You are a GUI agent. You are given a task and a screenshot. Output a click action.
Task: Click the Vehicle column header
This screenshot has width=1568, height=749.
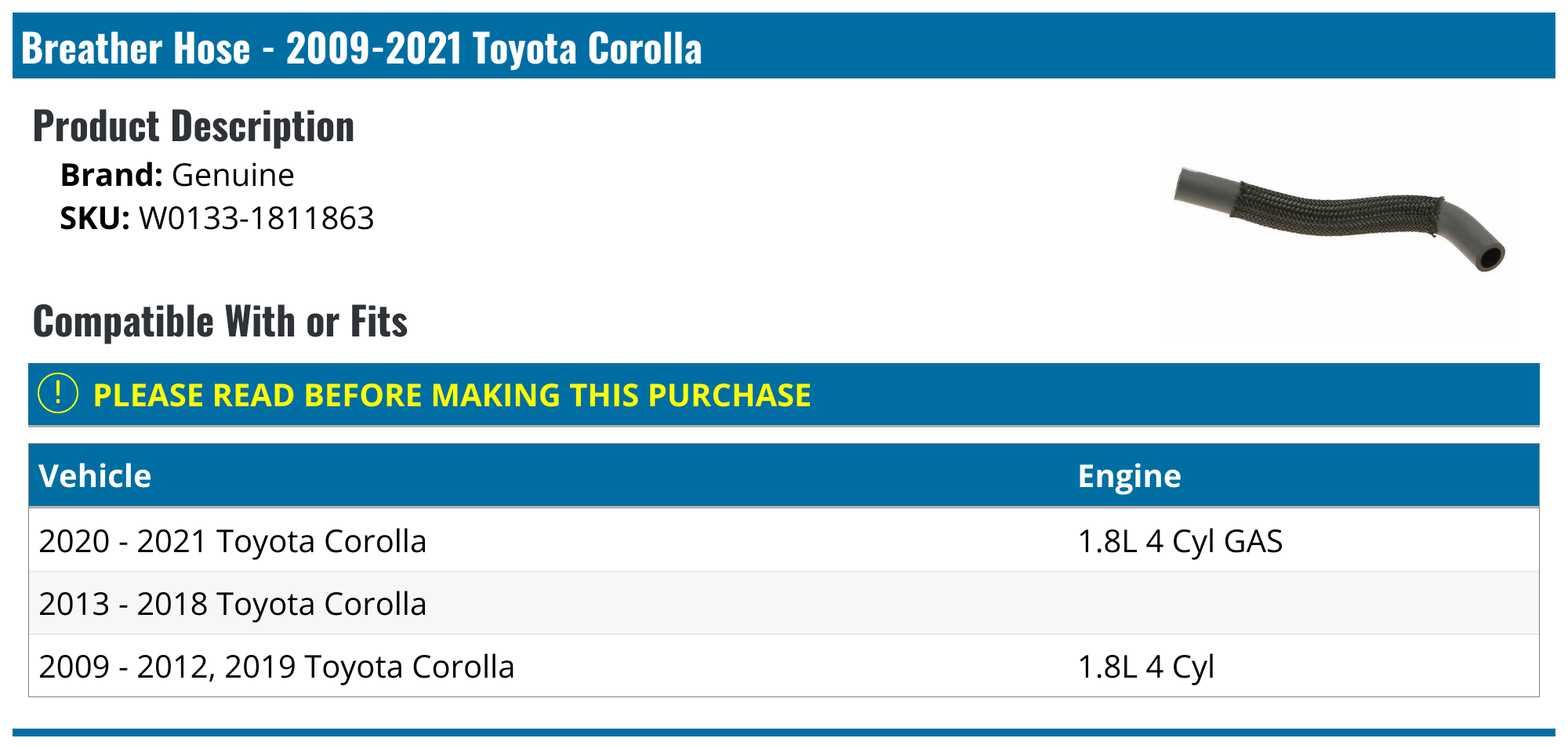[95, 476]
